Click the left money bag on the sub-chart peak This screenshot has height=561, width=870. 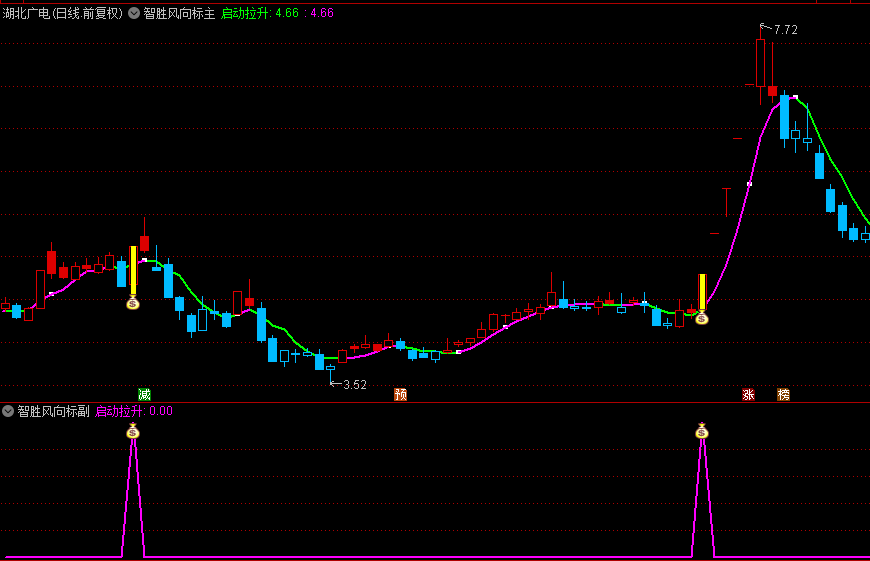(x=133, y=430)
